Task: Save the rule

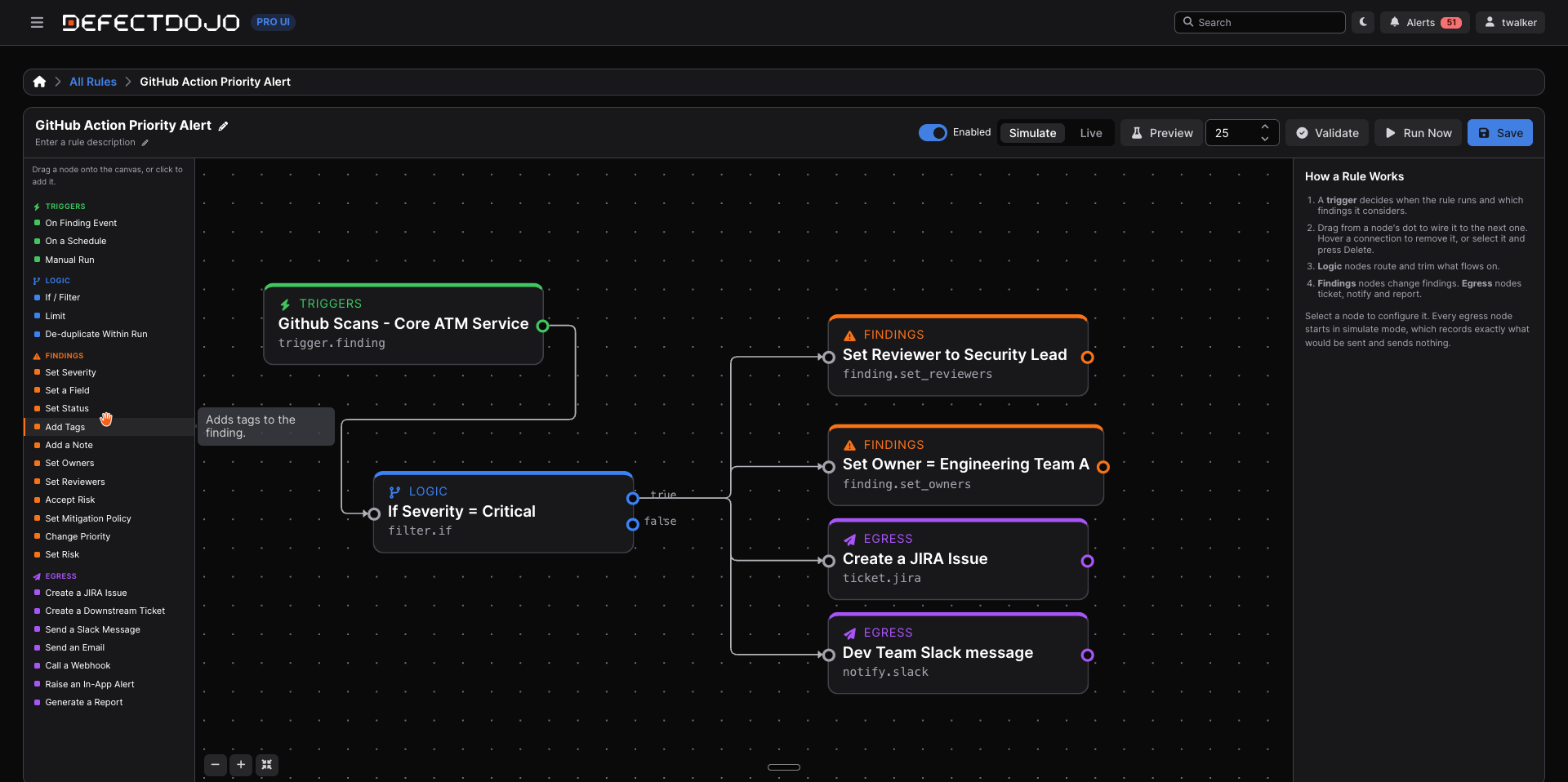Action: pos(1500,133)
